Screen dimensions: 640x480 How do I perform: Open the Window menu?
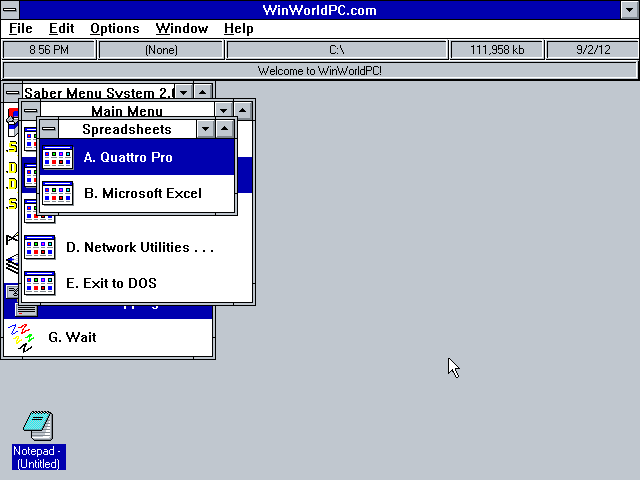click(x=182, y=29)
